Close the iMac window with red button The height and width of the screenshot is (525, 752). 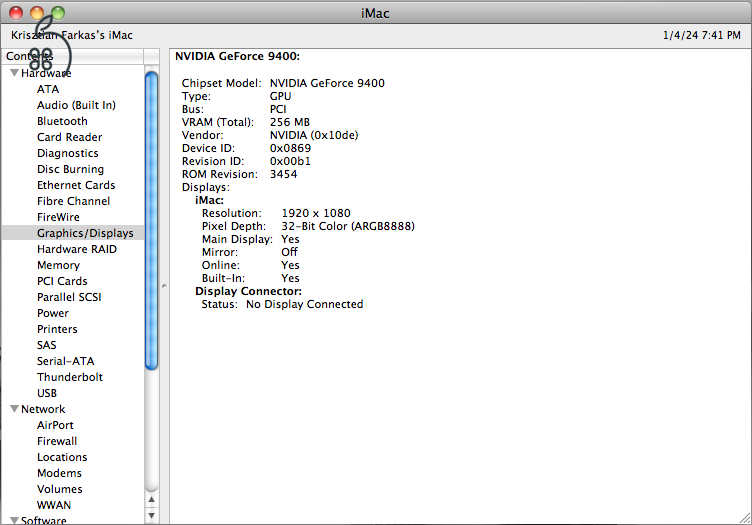[x=16, y=13]
